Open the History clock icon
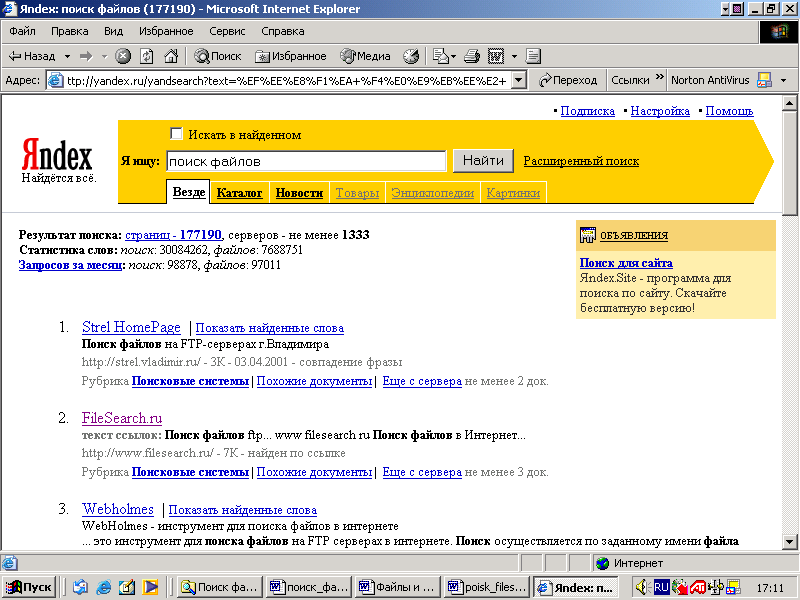The image size is (800, 600). [x=411, y=56]
